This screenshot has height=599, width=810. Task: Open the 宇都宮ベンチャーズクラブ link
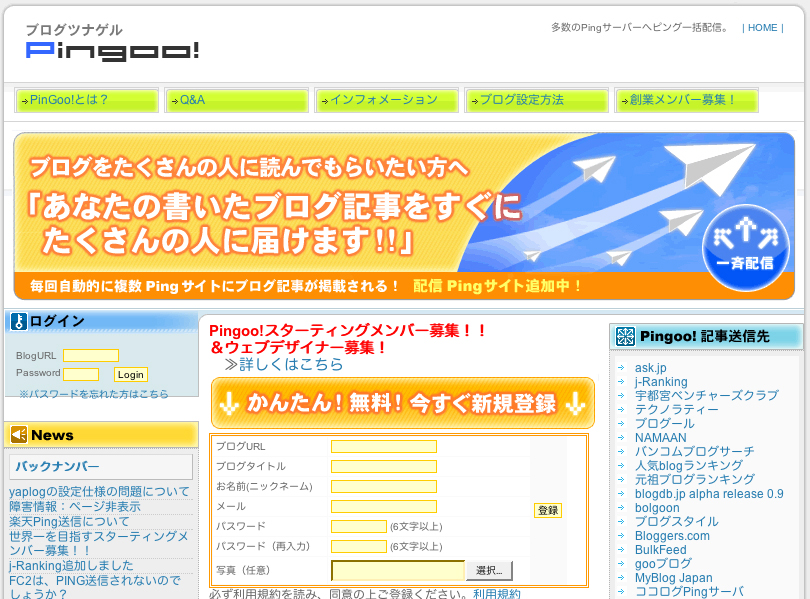coord(707,396)
